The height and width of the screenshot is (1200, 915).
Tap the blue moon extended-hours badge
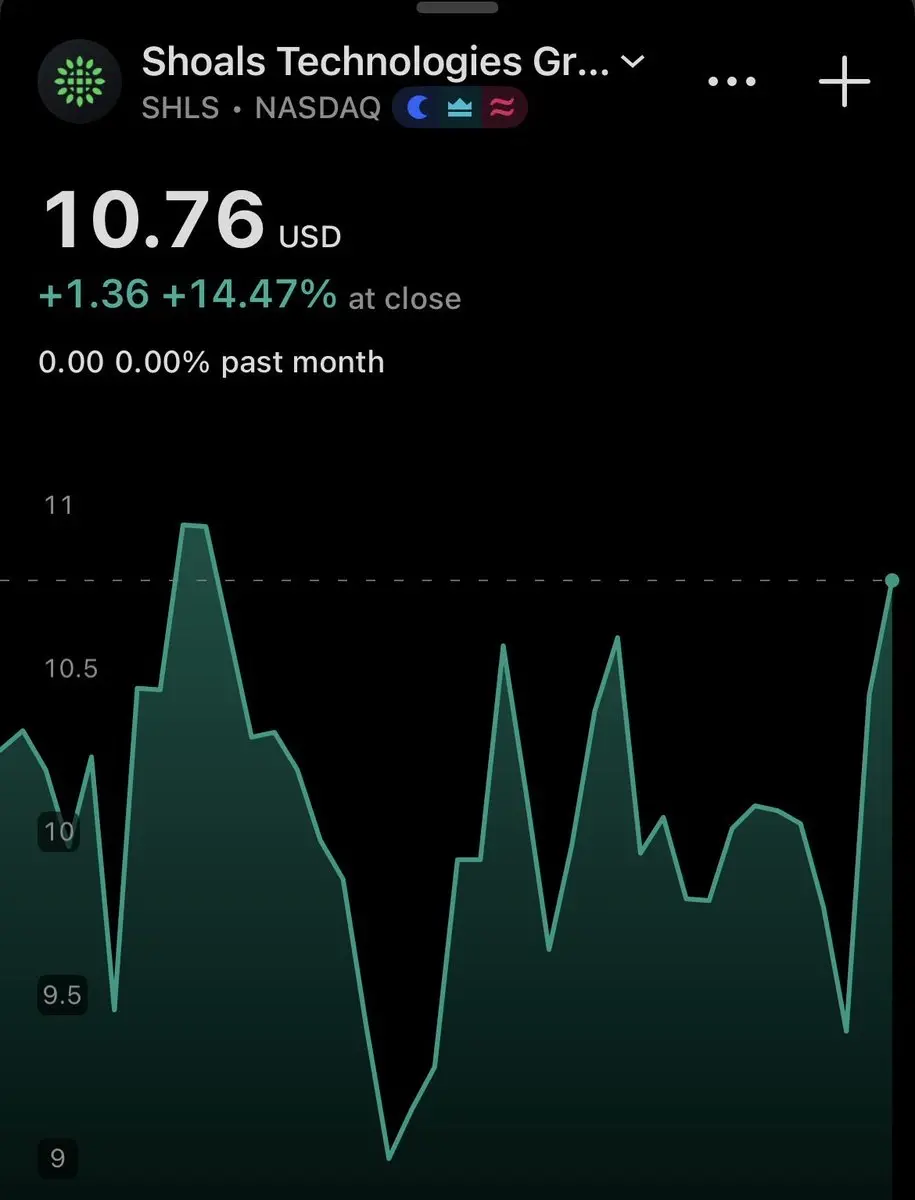(418, 108)
